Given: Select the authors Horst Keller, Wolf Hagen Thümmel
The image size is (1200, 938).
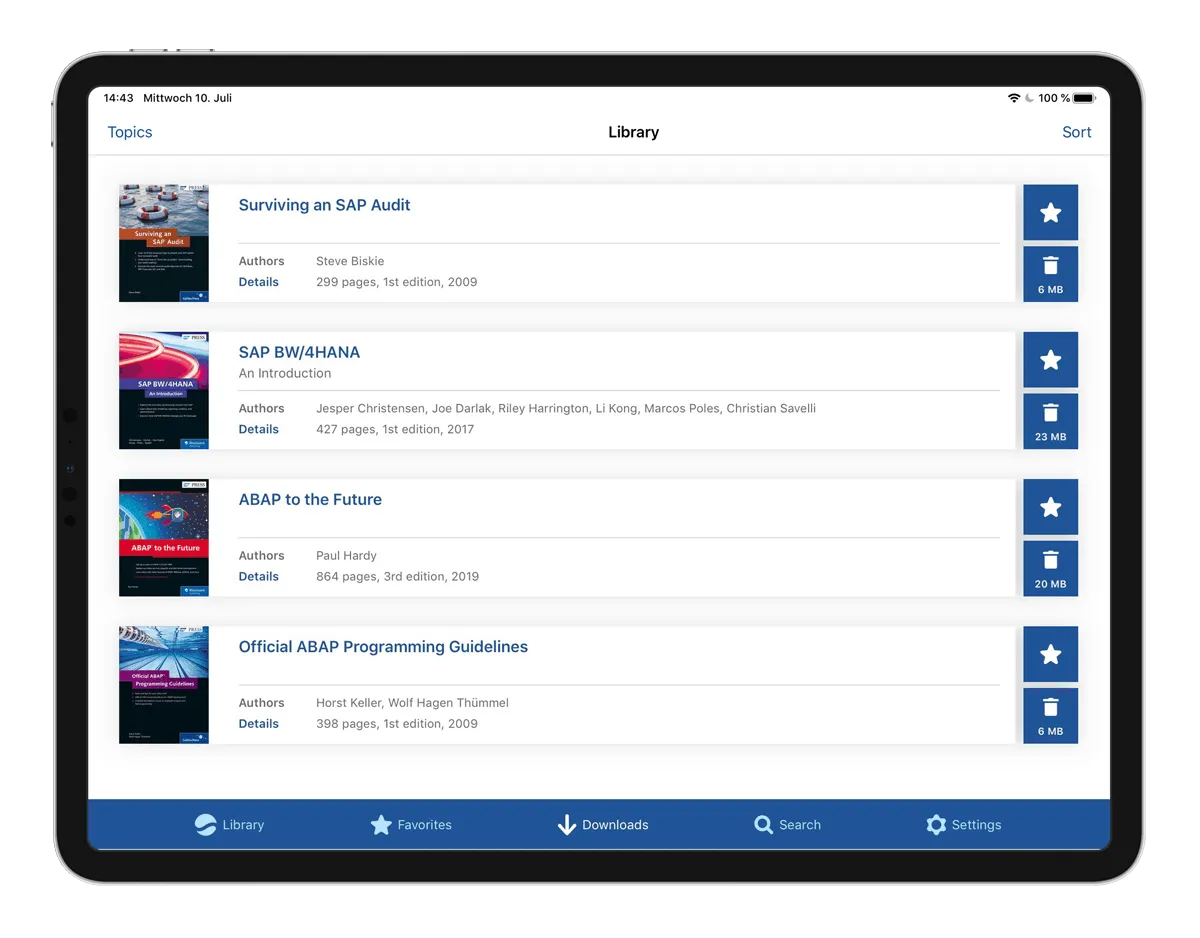Looking at the screenshot, I should tap(412, 702).
